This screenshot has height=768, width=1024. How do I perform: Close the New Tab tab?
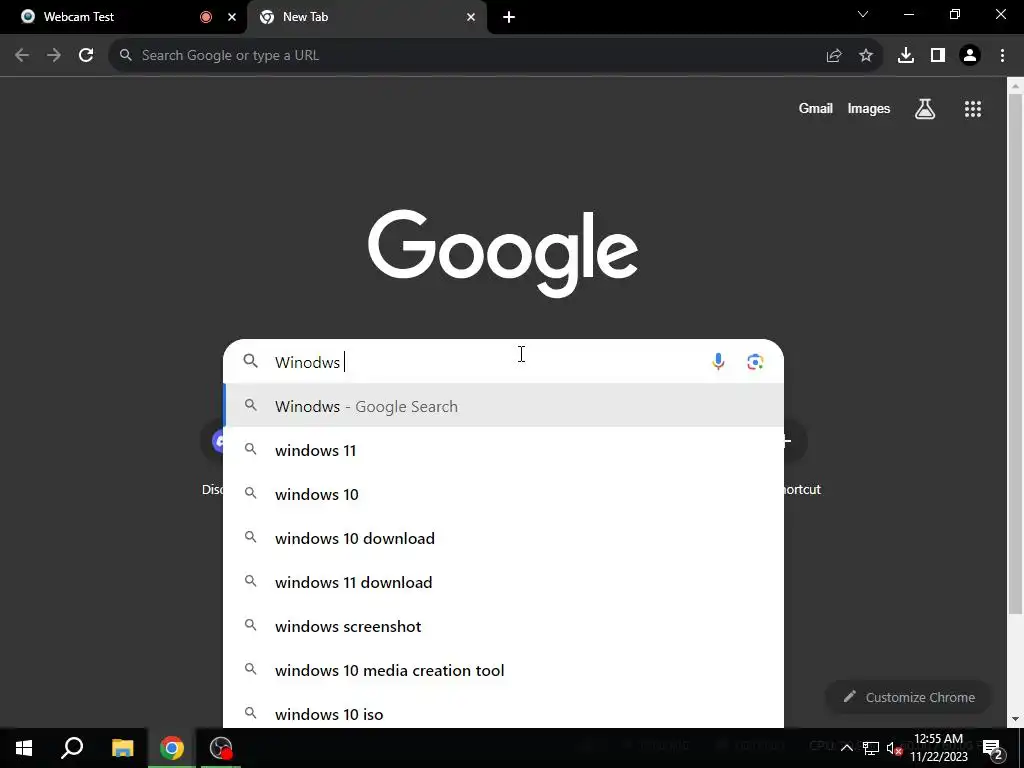click(471, 17)
